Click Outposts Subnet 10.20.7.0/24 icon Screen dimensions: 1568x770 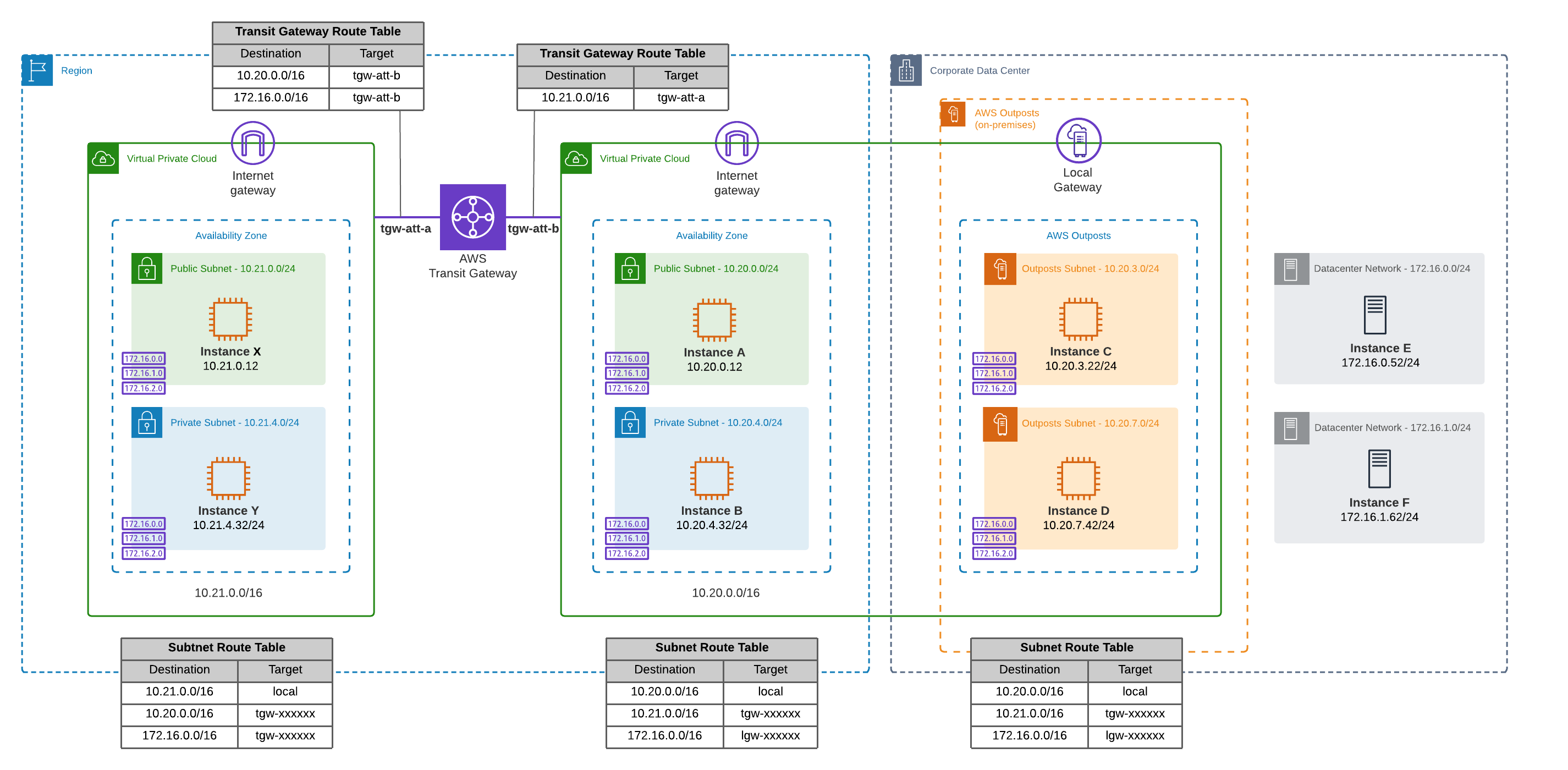[1000, 424]
